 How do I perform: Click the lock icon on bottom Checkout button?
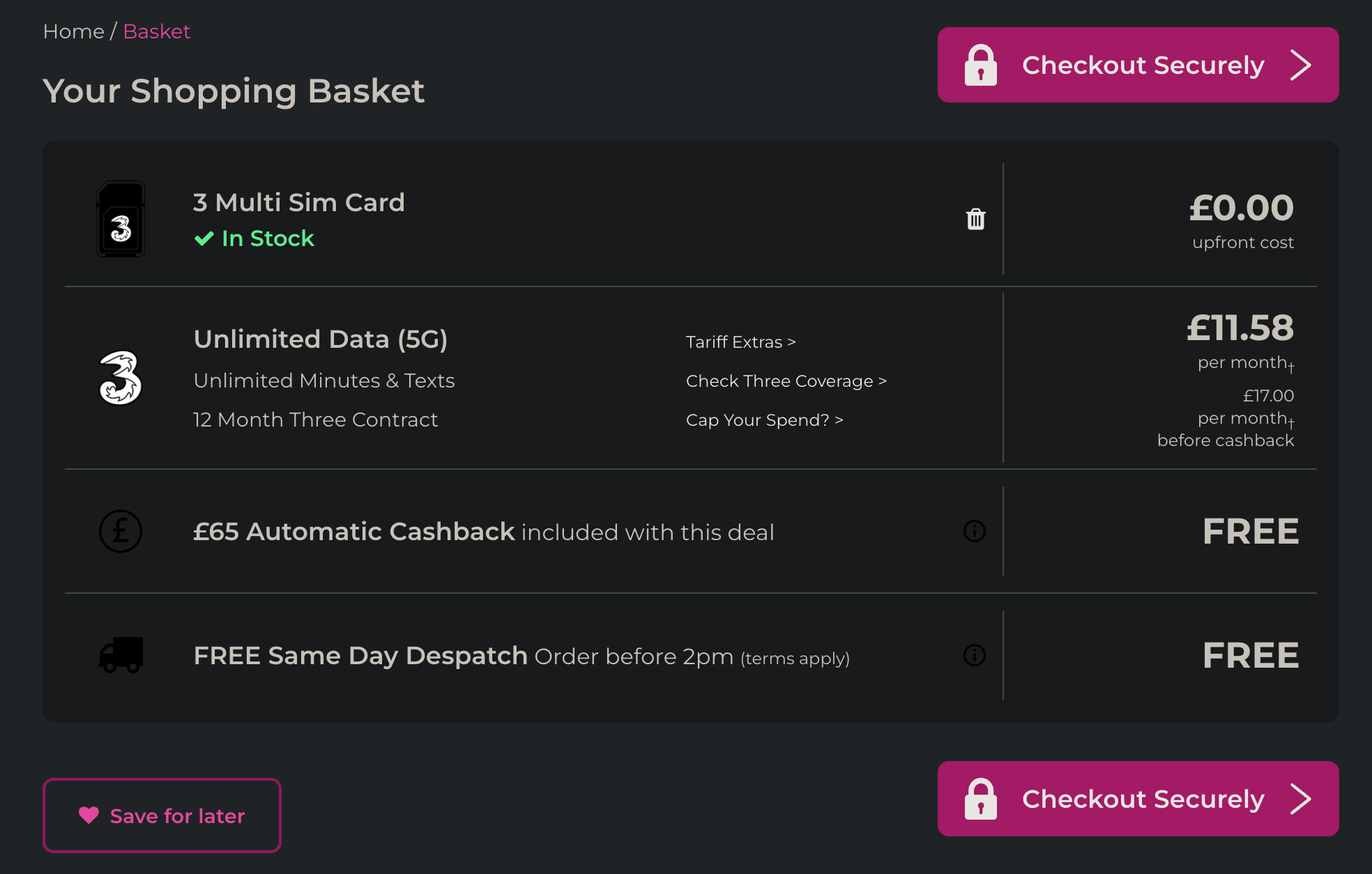point(980,799)
